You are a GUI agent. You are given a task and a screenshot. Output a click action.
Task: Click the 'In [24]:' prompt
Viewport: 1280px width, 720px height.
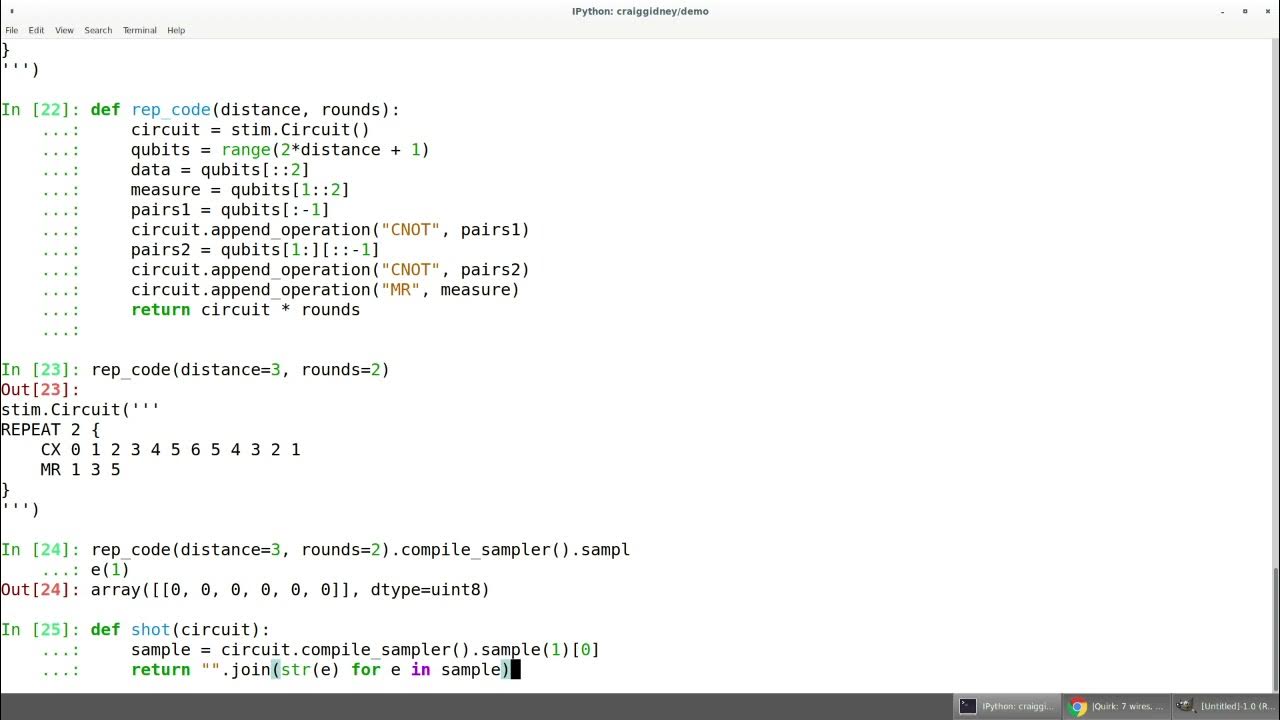[41, 550]
